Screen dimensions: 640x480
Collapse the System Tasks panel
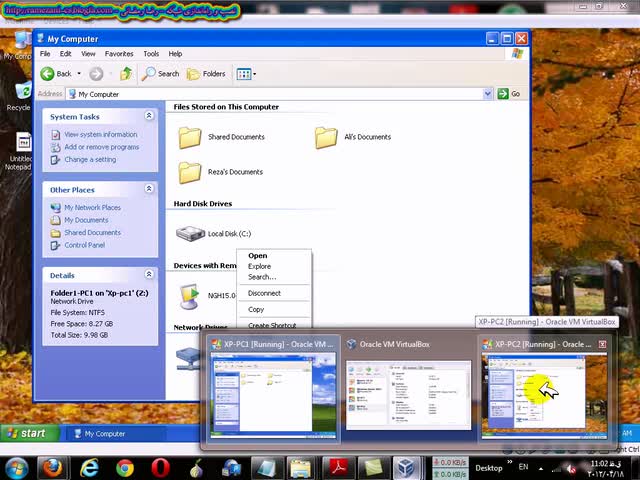(x=149, y=116)
